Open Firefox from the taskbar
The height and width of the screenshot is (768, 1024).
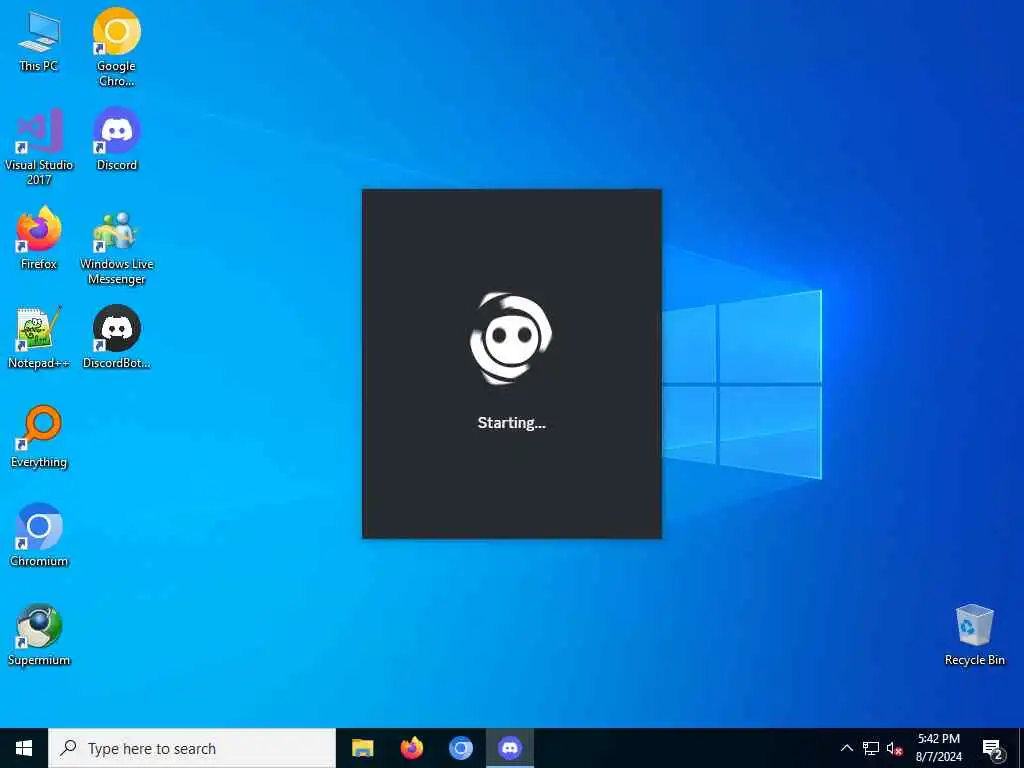[411, 748]
